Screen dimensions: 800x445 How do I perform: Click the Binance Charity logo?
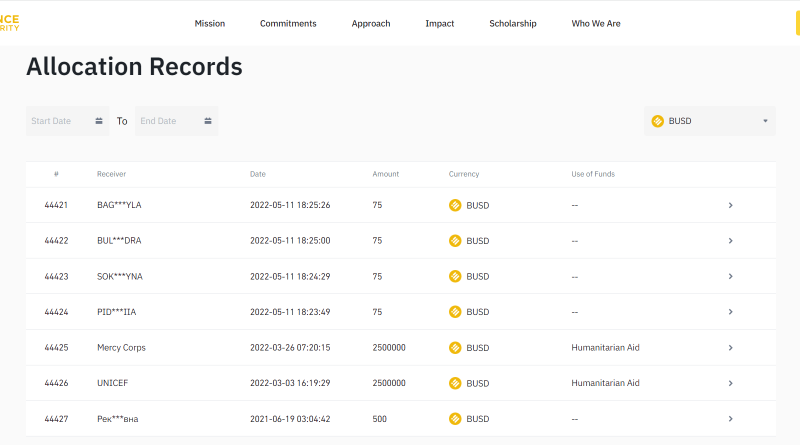(x=9, y=23)
